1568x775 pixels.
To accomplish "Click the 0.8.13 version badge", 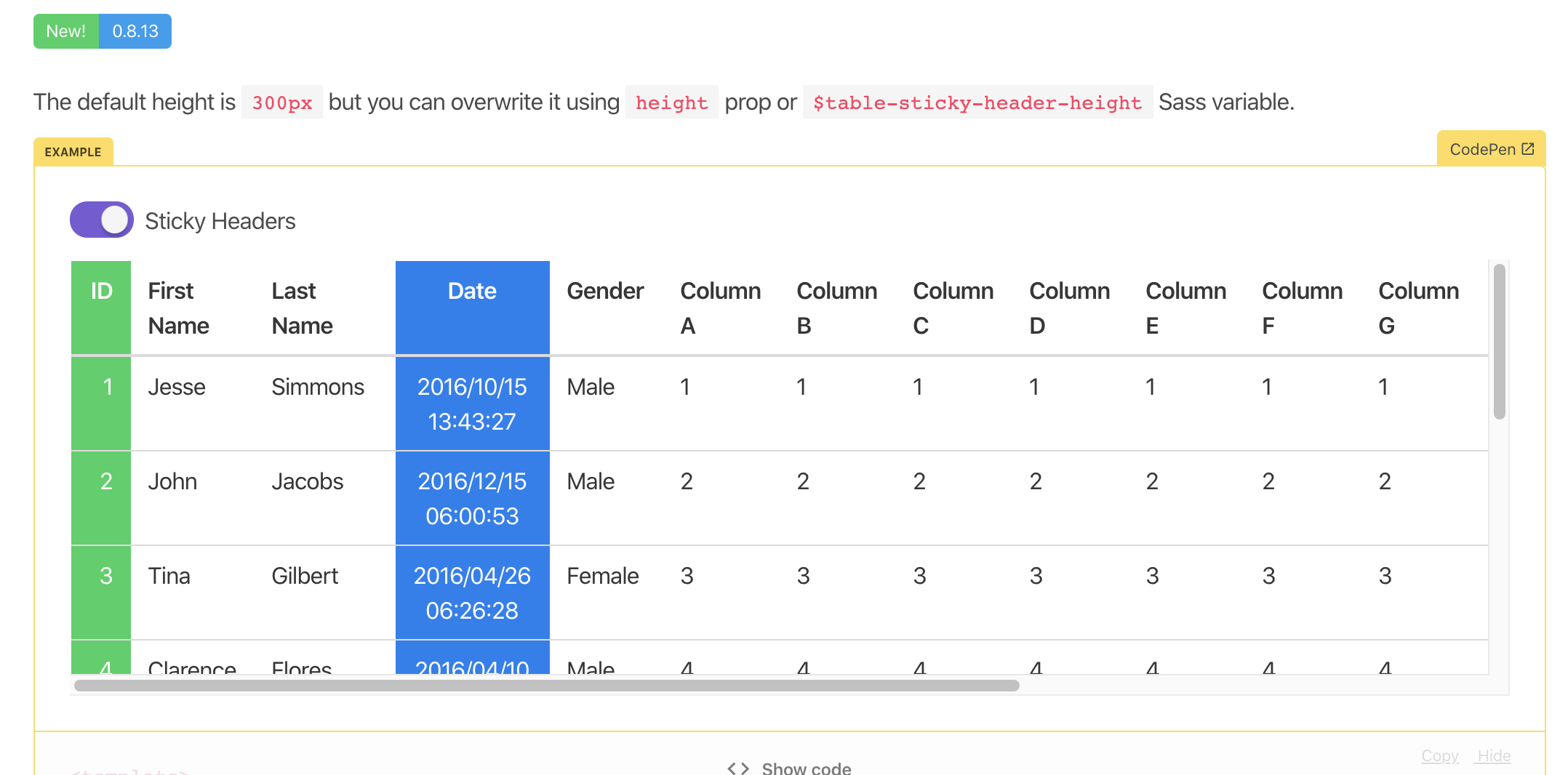I will click(135, 31).
